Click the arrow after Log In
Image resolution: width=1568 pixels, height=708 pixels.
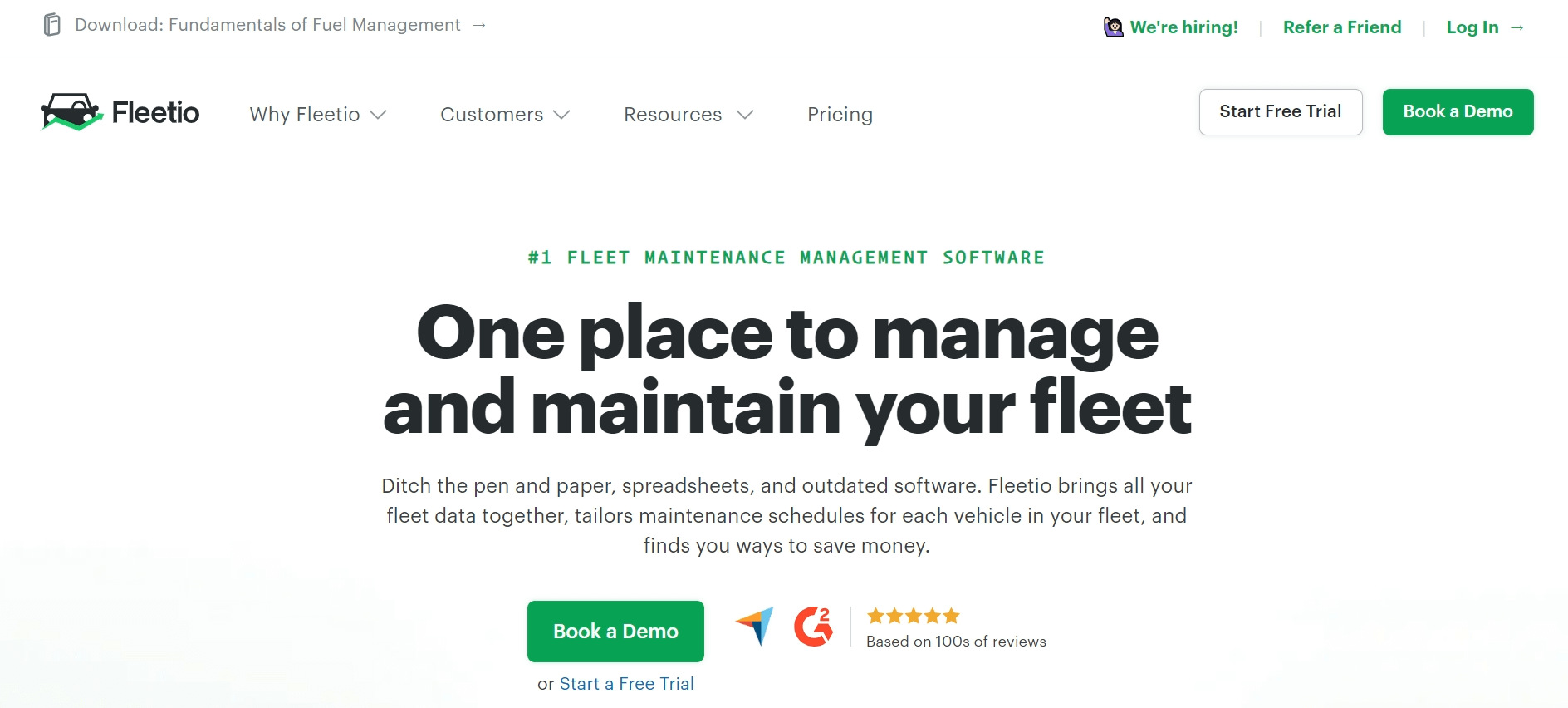[1517, 27]
